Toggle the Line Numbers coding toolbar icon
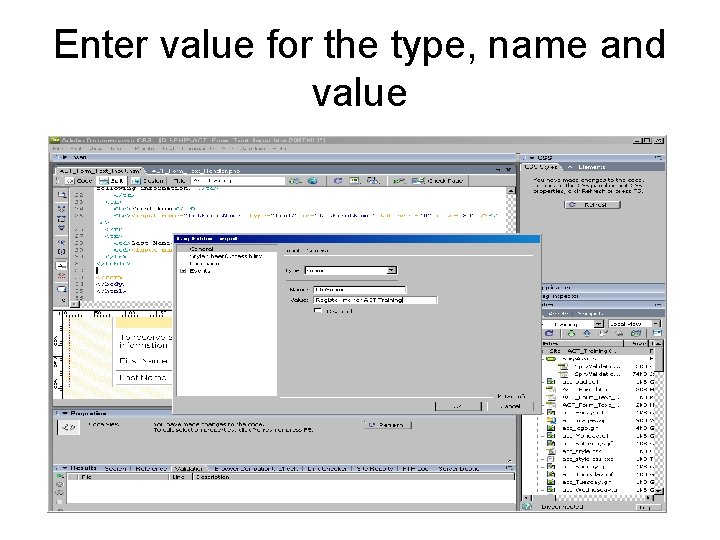The image size is (720, 540). point(62,265)
